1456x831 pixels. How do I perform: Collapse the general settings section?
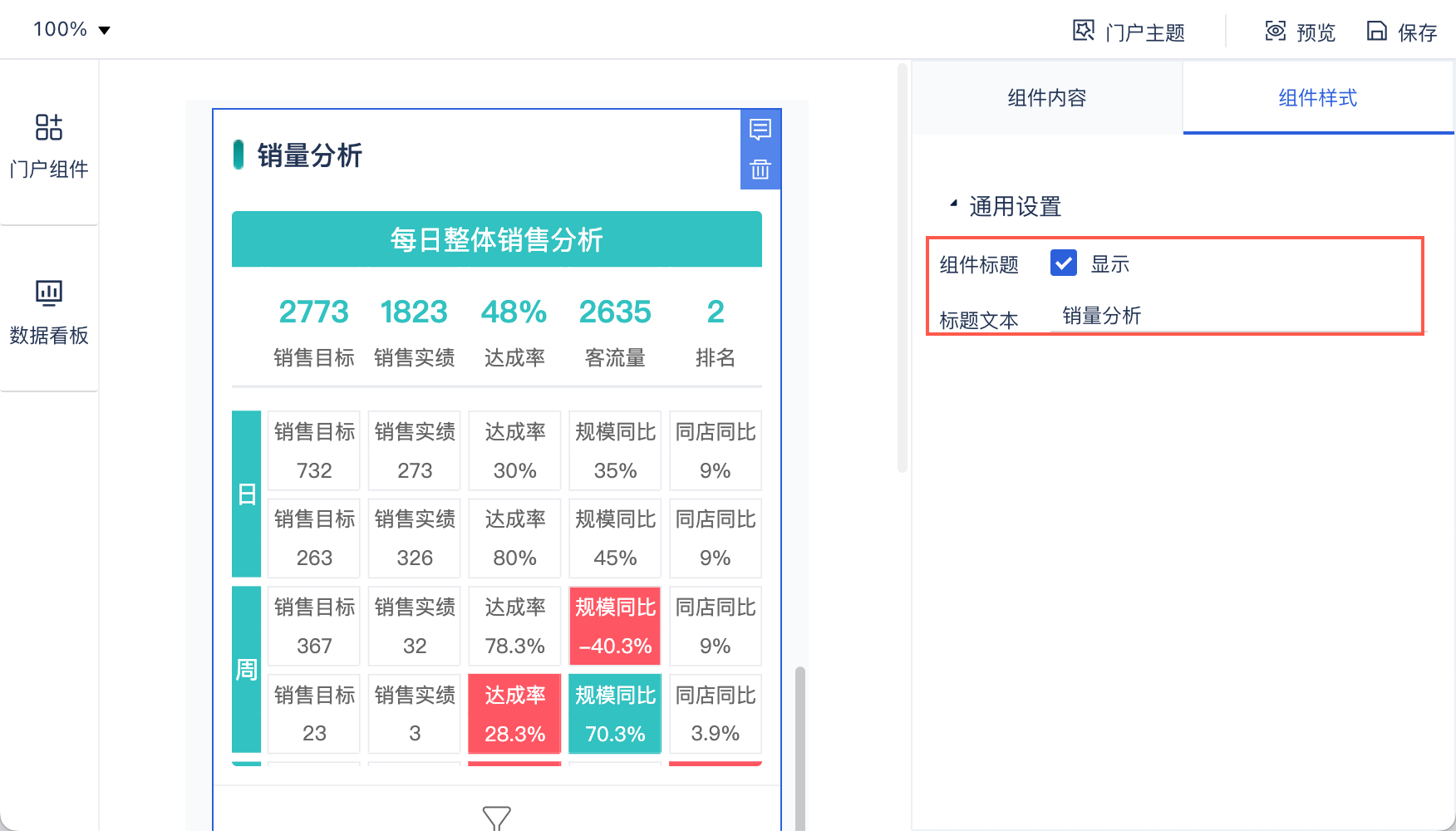[954, 204]
